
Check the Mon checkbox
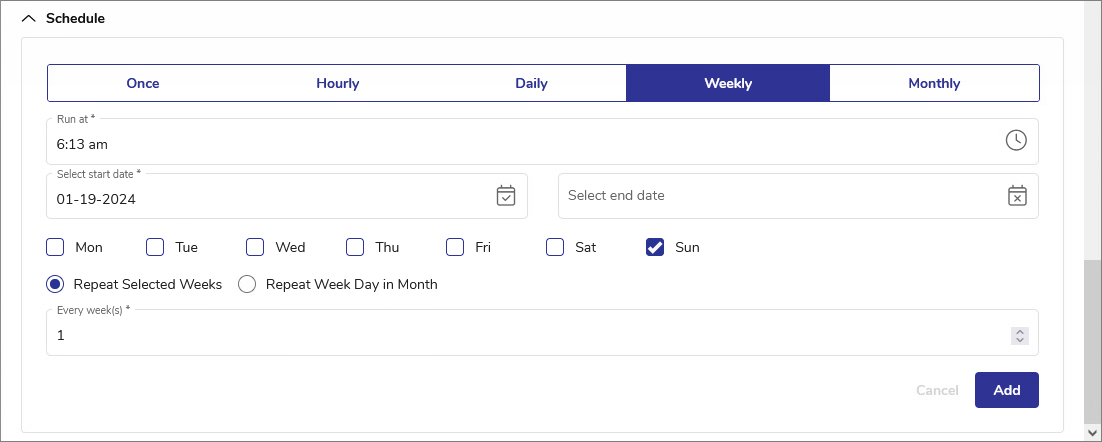click(56, 247)
